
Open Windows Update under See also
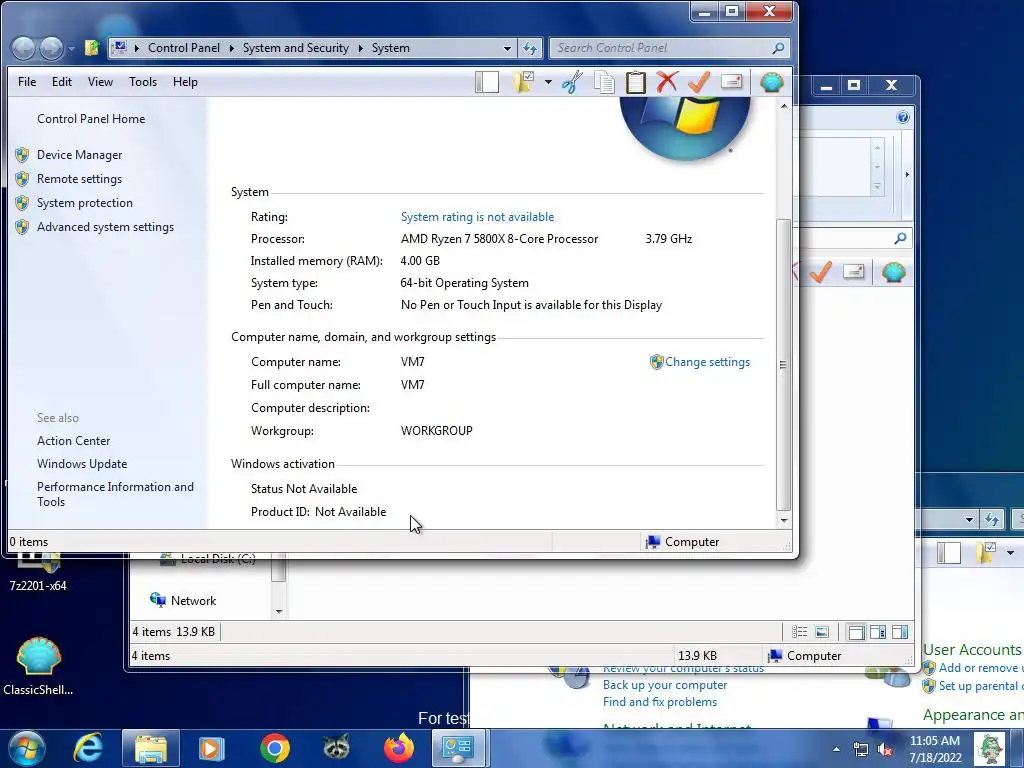coord(82,464)
